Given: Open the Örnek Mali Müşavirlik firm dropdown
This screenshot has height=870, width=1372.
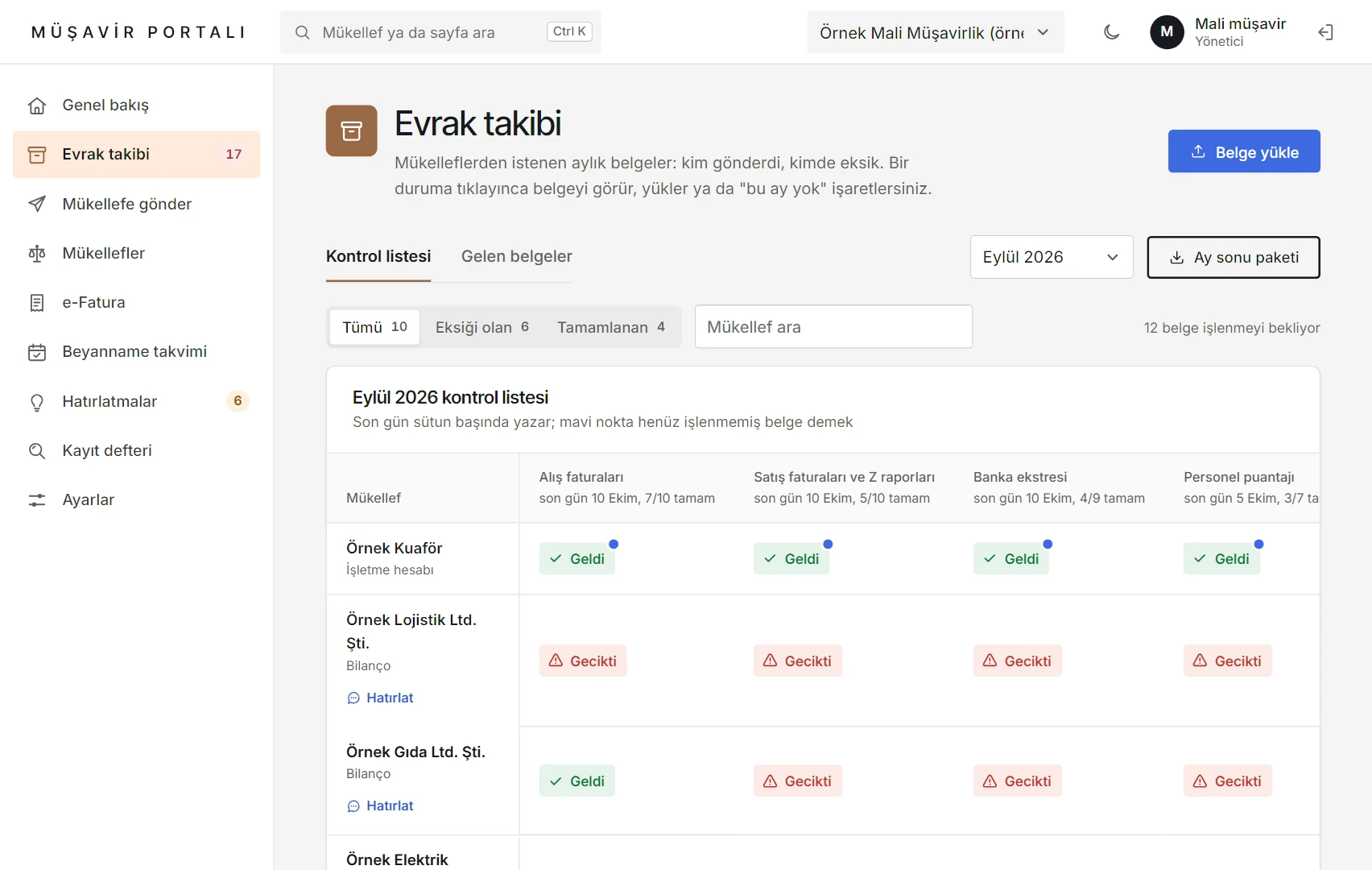Looking at the screenshot, I should (936, 32).
